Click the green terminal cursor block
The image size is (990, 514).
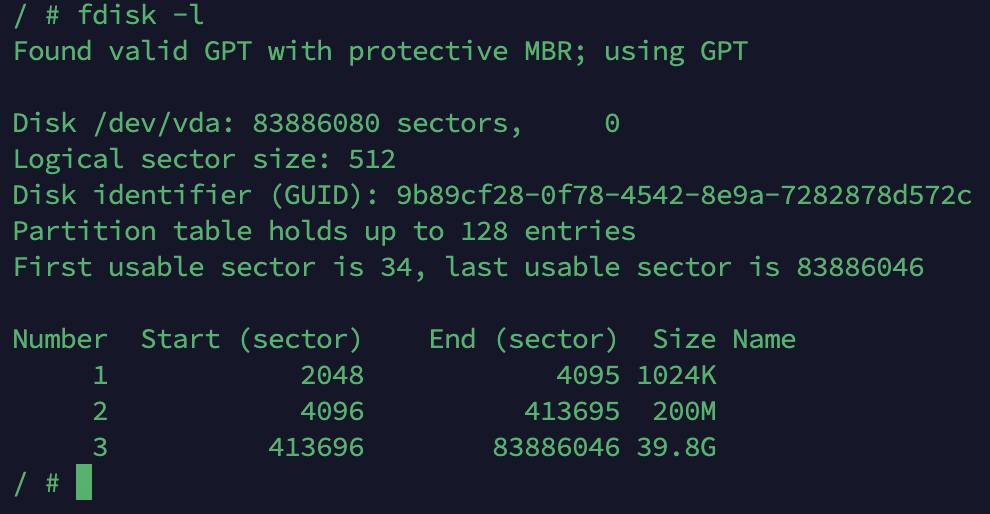pos(84,482)
